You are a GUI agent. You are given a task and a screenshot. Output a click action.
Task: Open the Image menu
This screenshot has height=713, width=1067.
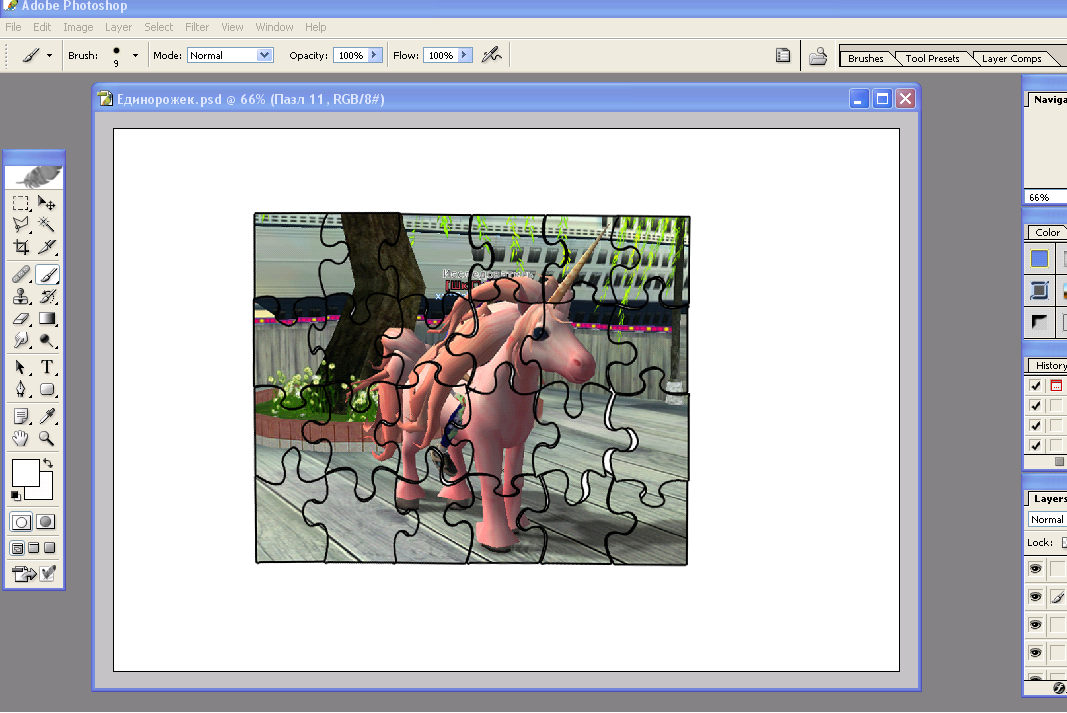[x=78, y=27]
